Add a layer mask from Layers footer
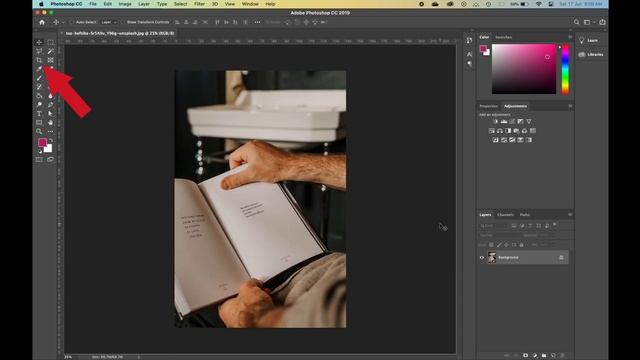This screenshot has height=360, width=640. pos(525,356)
